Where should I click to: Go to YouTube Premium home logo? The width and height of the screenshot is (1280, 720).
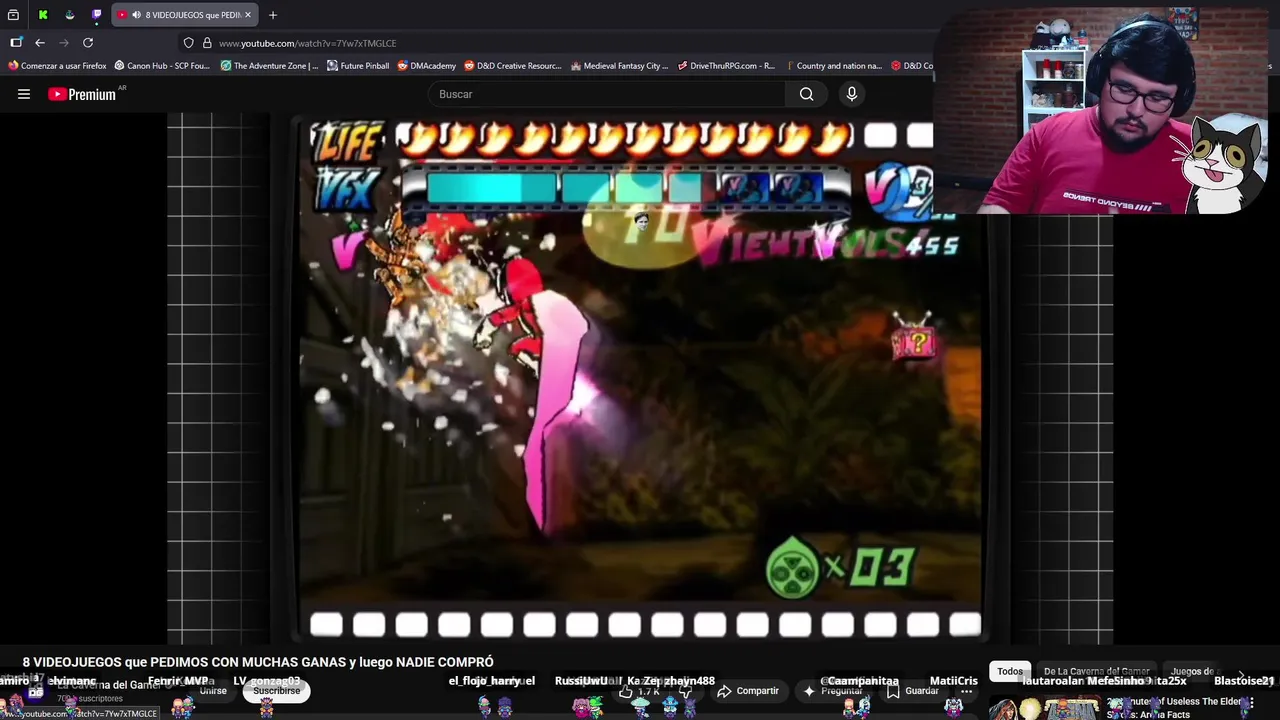[82, 94]
